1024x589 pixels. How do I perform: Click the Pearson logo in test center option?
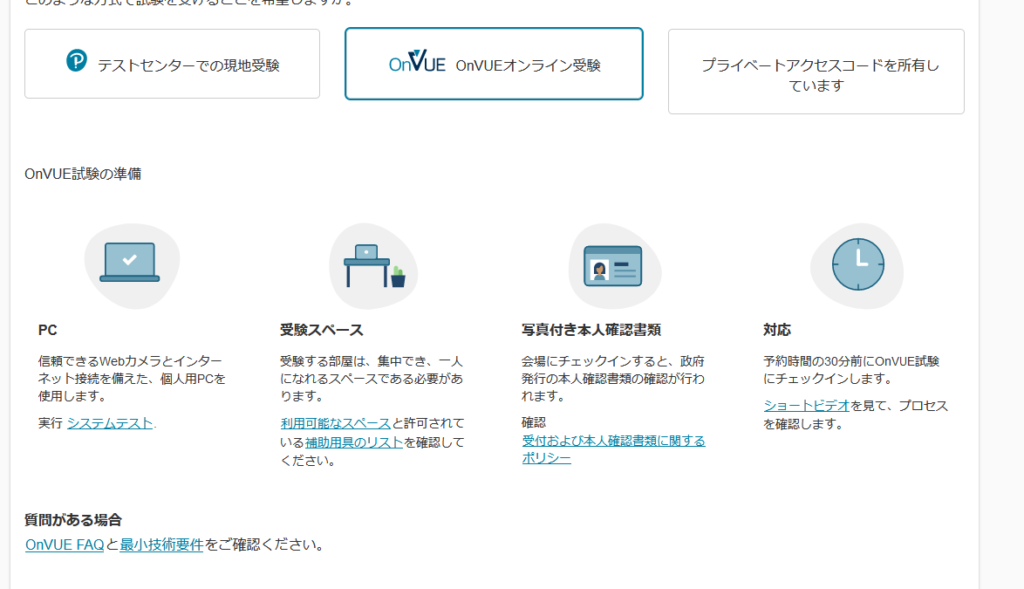click(x=77, y=61)
